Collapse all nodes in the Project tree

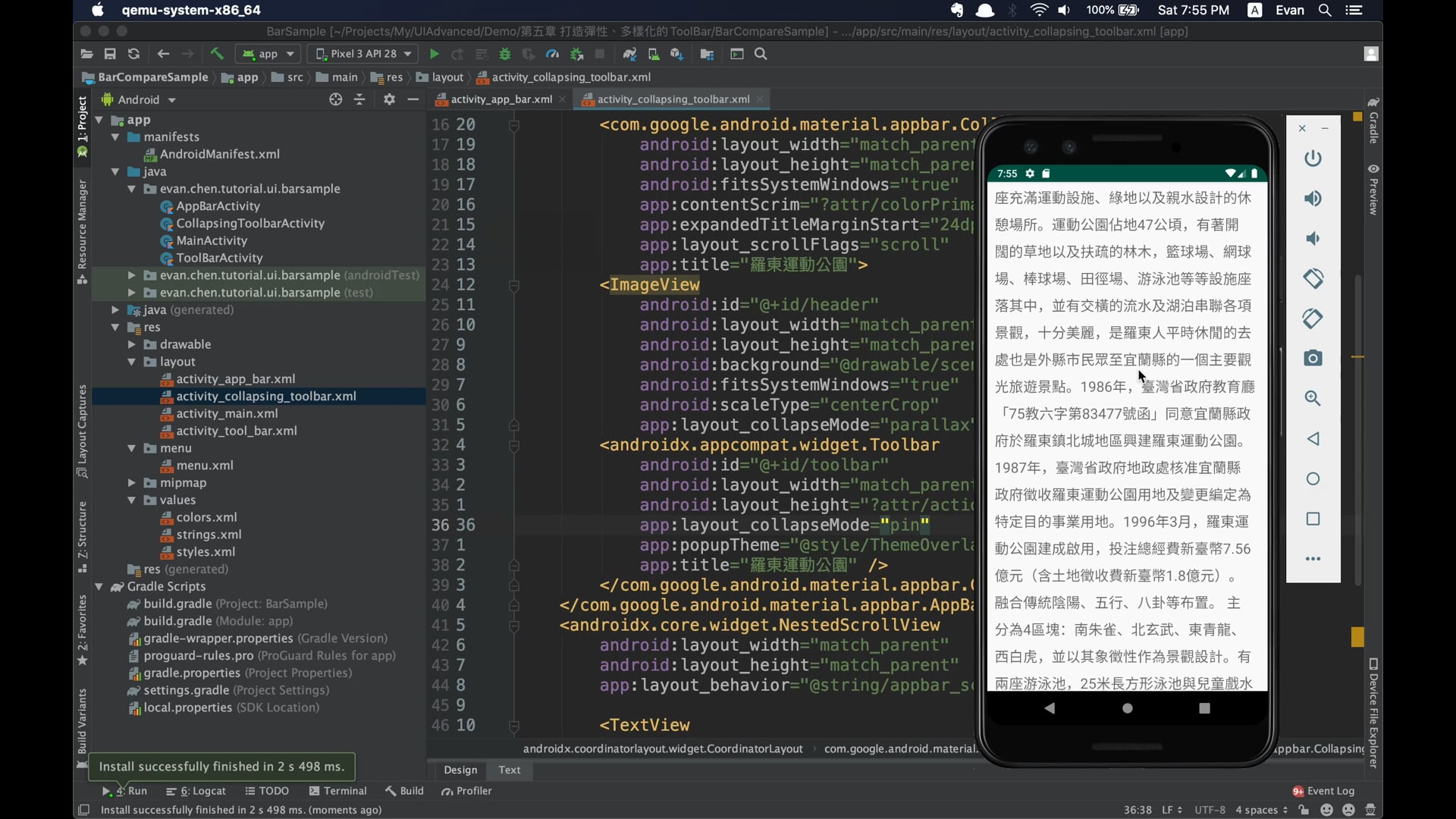coord(359,99)
